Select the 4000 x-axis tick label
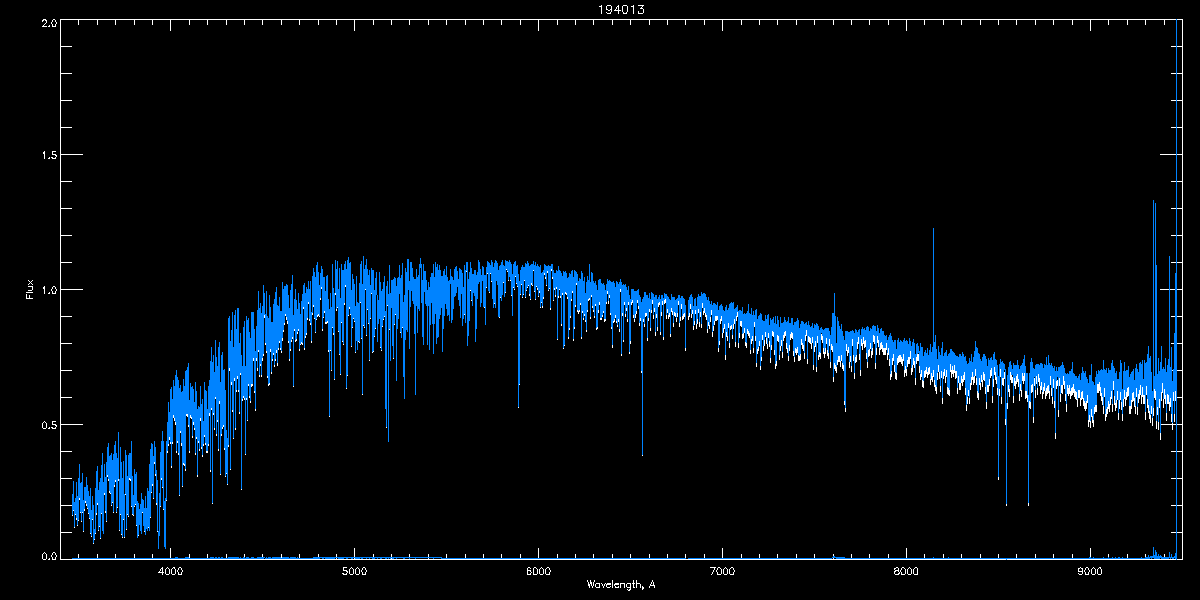Image resolution: width=1200 pixels, height=600 pixels. pyautogui.click(x=171, y=571)
